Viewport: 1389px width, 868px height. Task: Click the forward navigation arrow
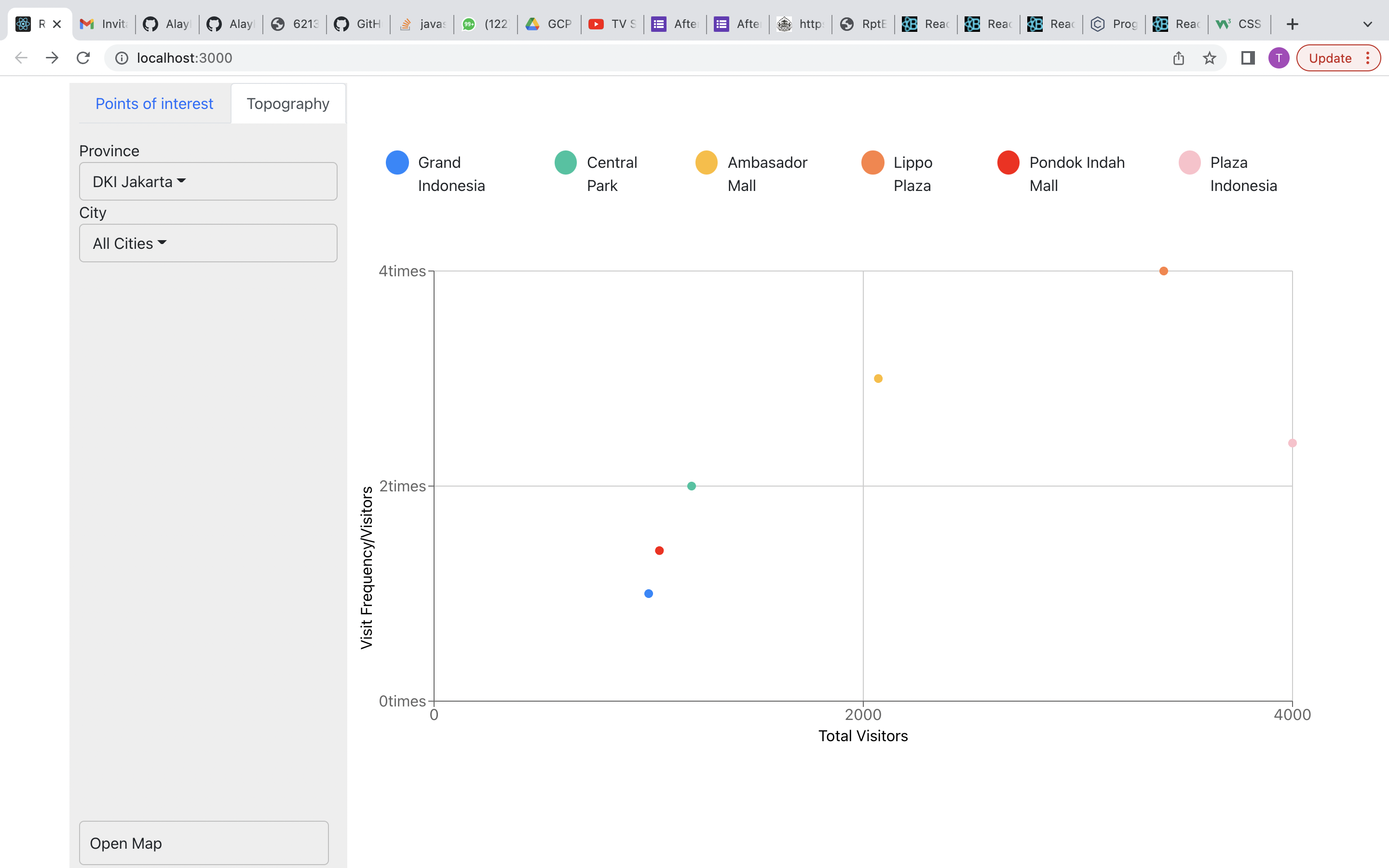tap(52, 58)
